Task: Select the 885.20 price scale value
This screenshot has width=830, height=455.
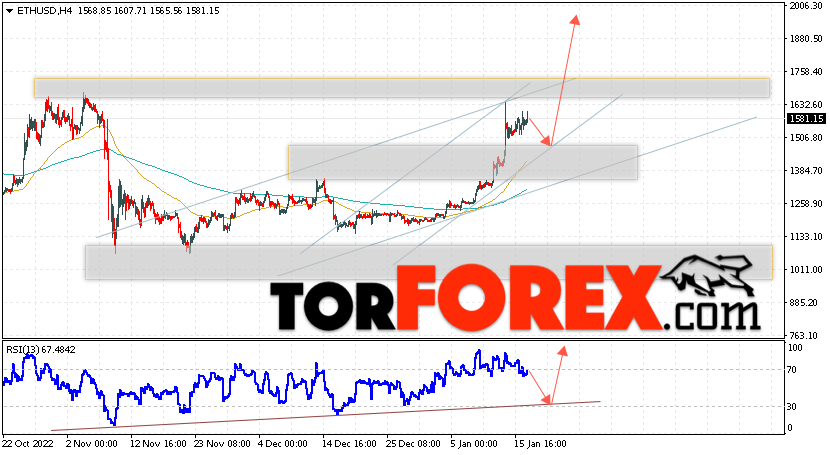Action: 805,303
